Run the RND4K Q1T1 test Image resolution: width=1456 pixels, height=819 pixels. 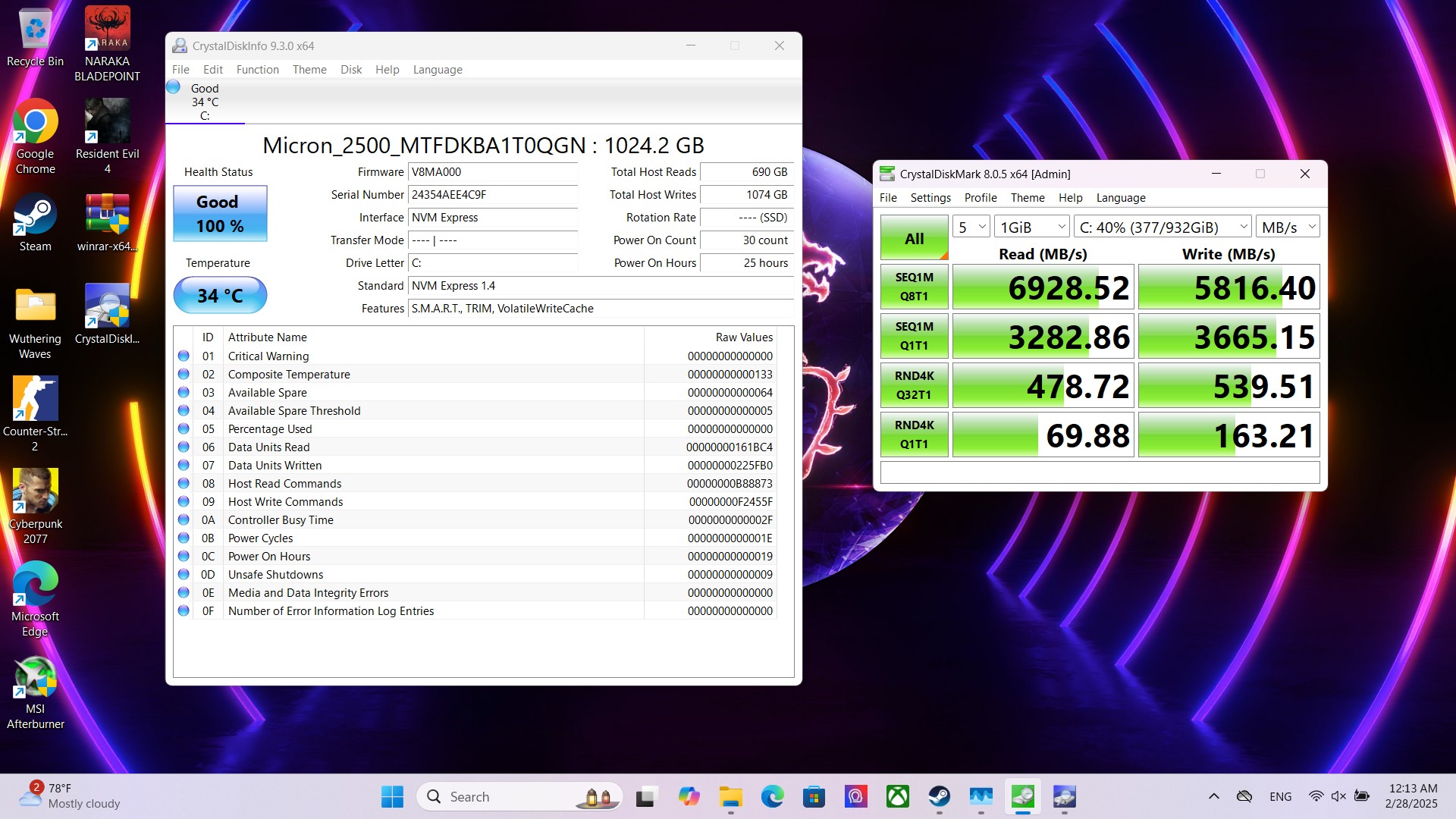click(915, 435)
